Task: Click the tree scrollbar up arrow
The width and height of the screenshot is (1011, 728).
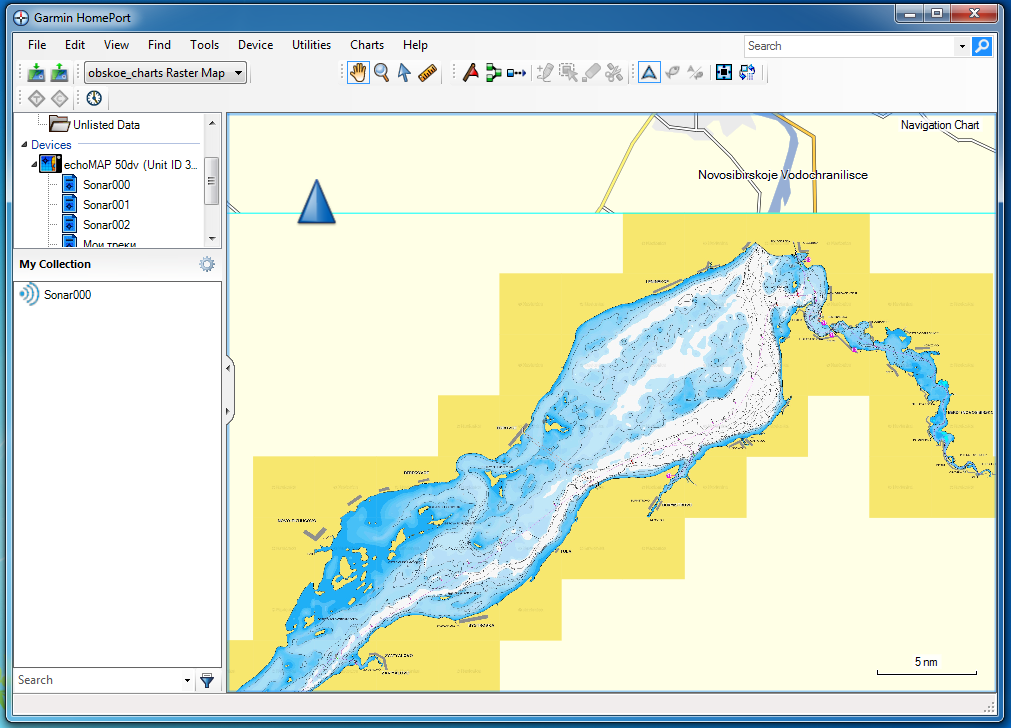Action: click(x=212, y=123)
